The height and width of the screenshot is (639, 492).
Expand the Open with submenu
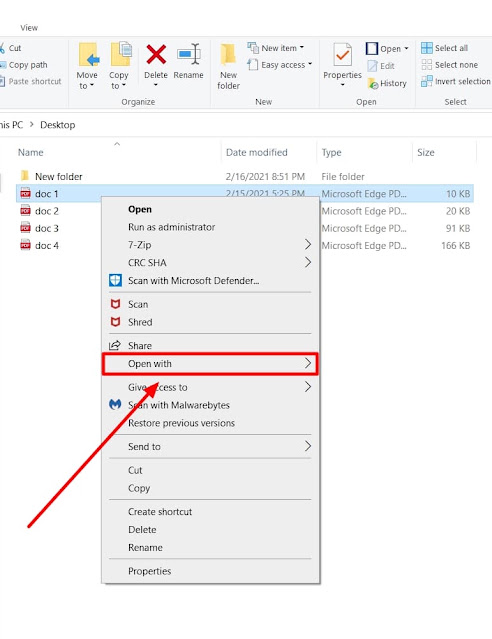click(210, 364)
